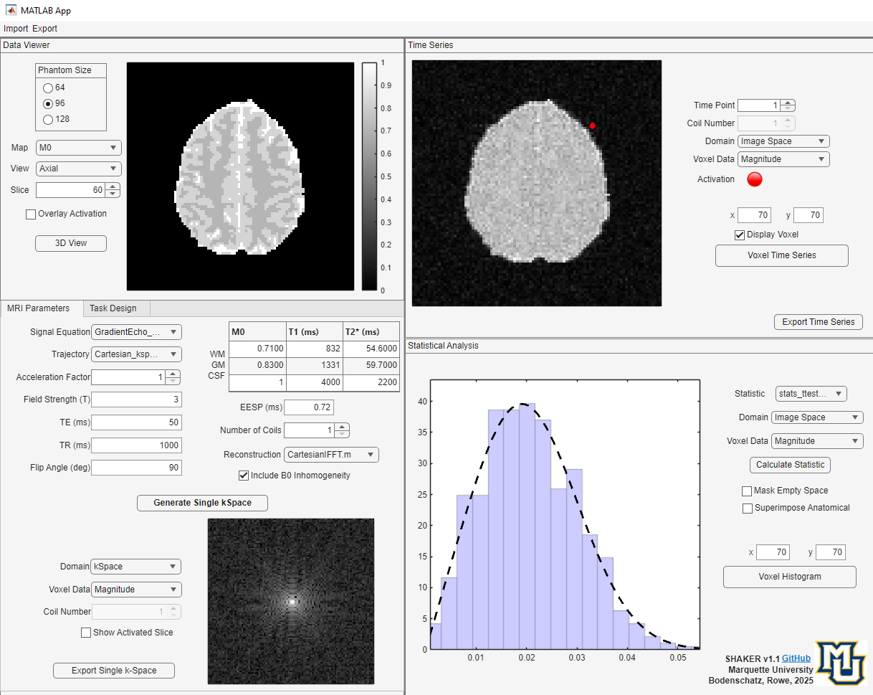The width and height of the screenshot is (873, 695).
Task: Open the View dropdown showing Axial
Action: pyautogui.click(x=79, y=168)
